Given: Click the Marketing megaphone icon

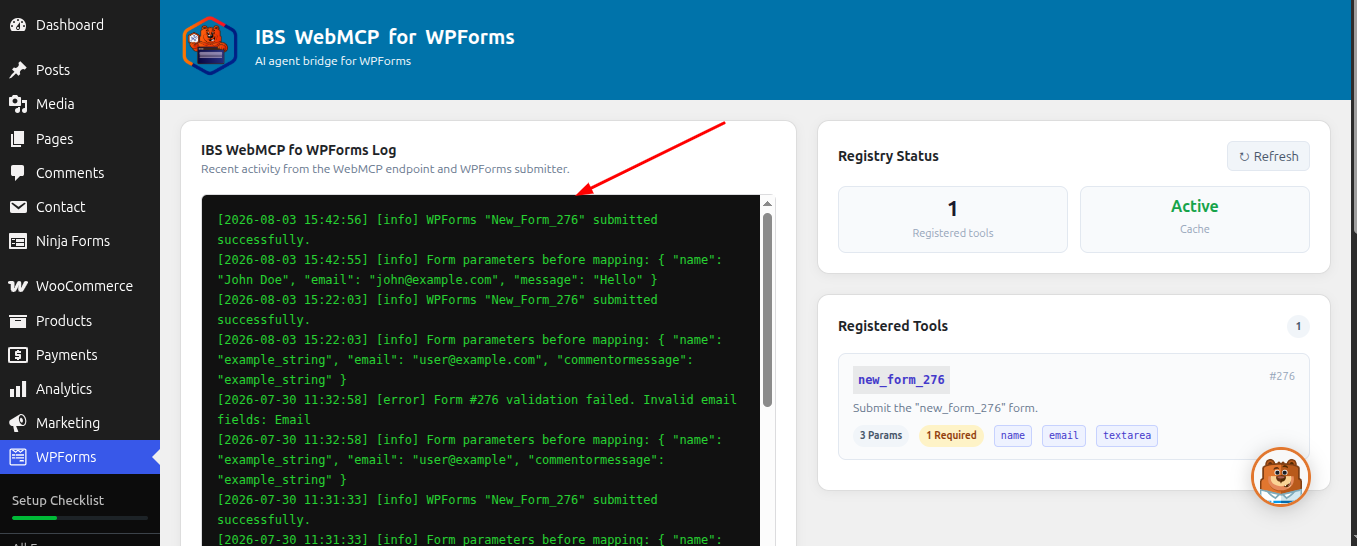Looking at the screenshot, I should [x=18, y=423].
